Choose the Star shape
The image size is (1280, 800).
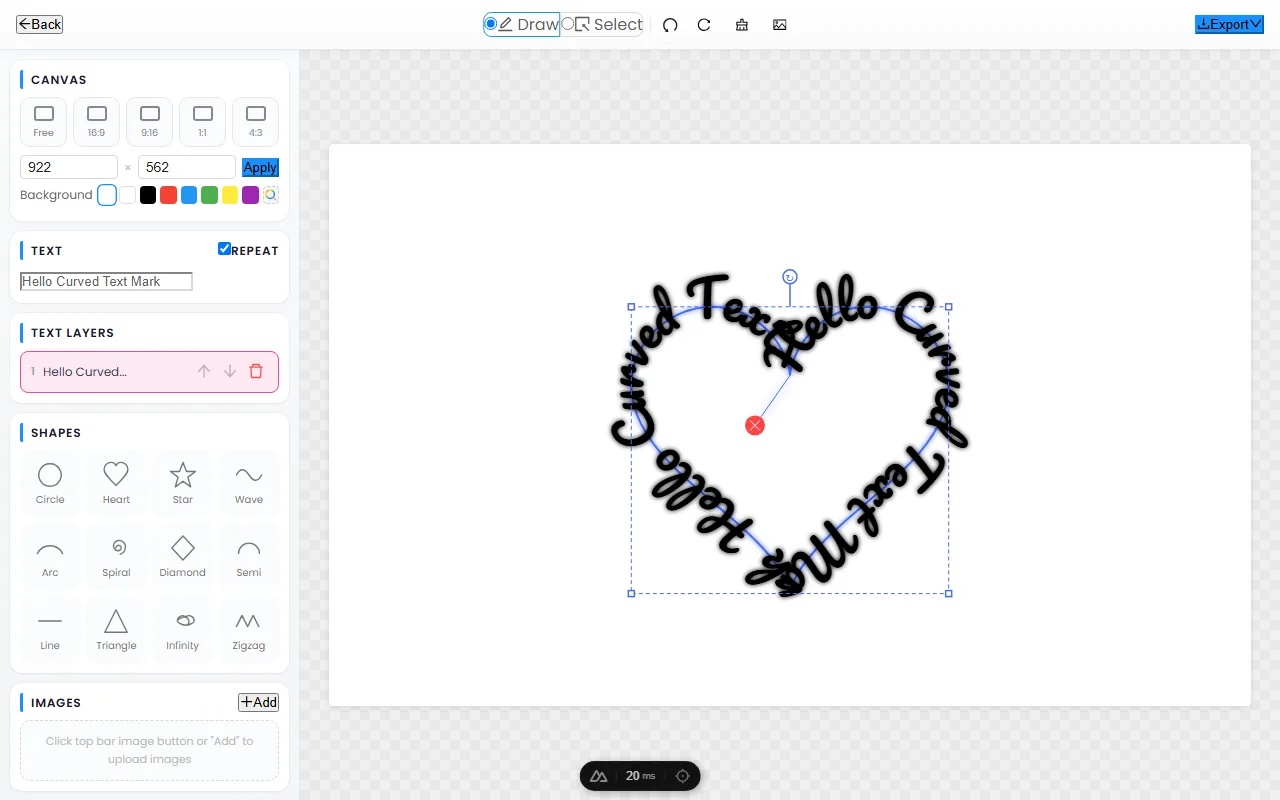coord(183,483)
